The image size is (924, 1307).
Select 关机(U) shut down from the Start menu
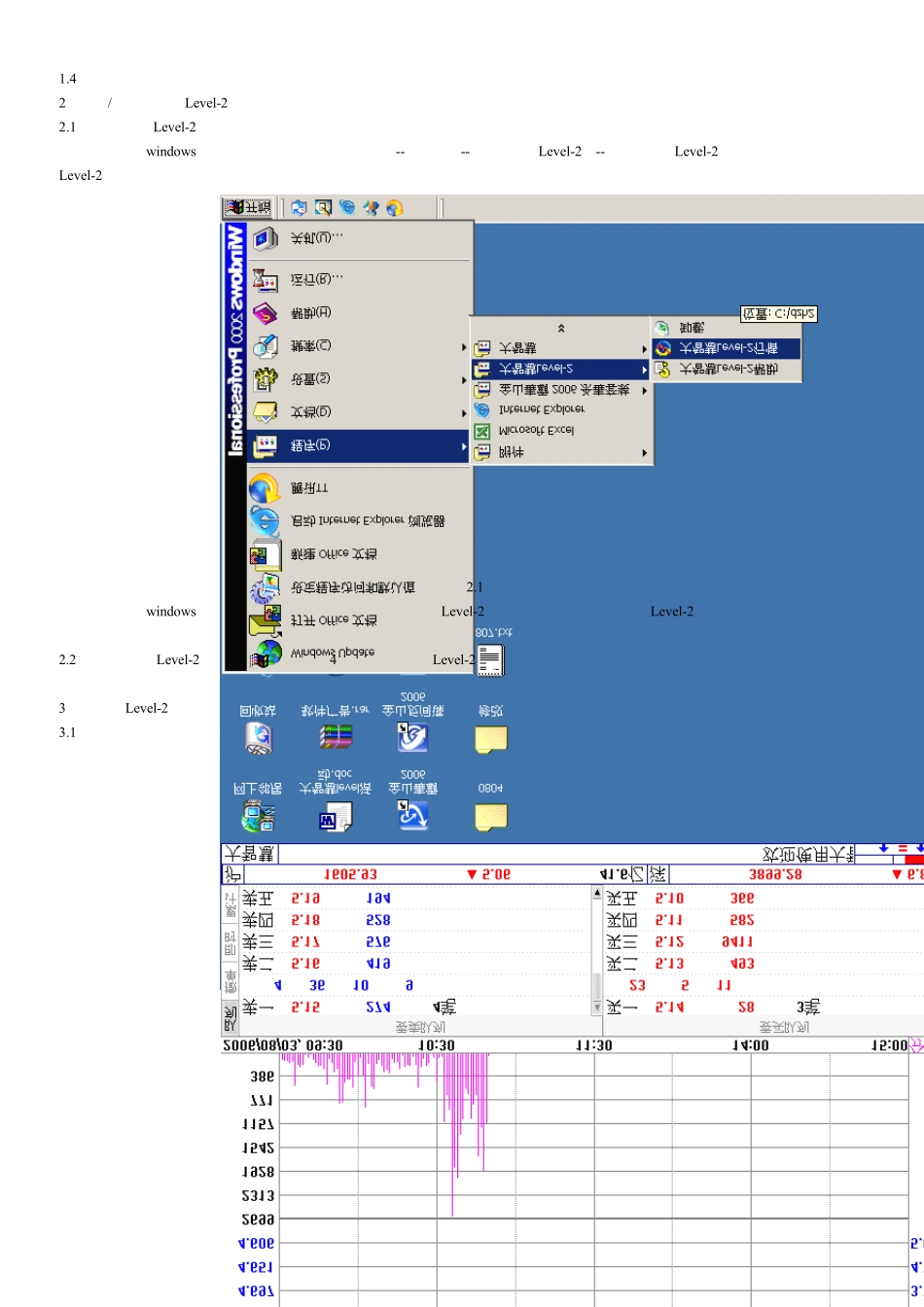pos(311,238)
